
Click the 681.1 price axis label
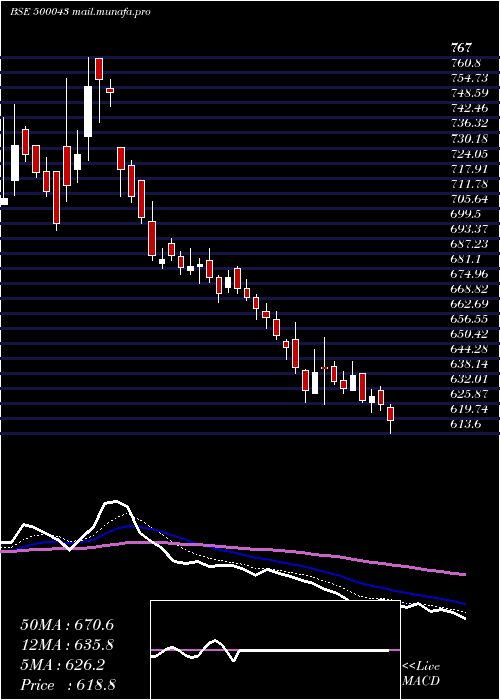pos(468,258)
